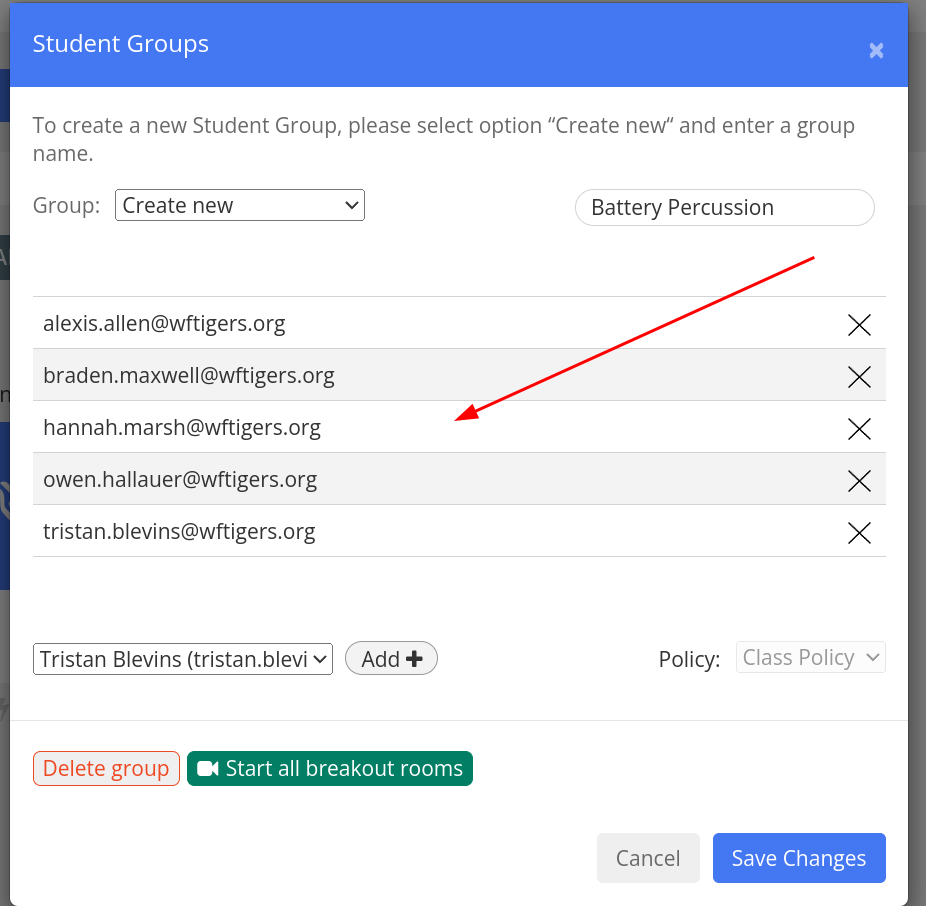Select the hannah.marsh@wftigers.org row
This screenshot has width=926, height=906.
click(459, 427)
